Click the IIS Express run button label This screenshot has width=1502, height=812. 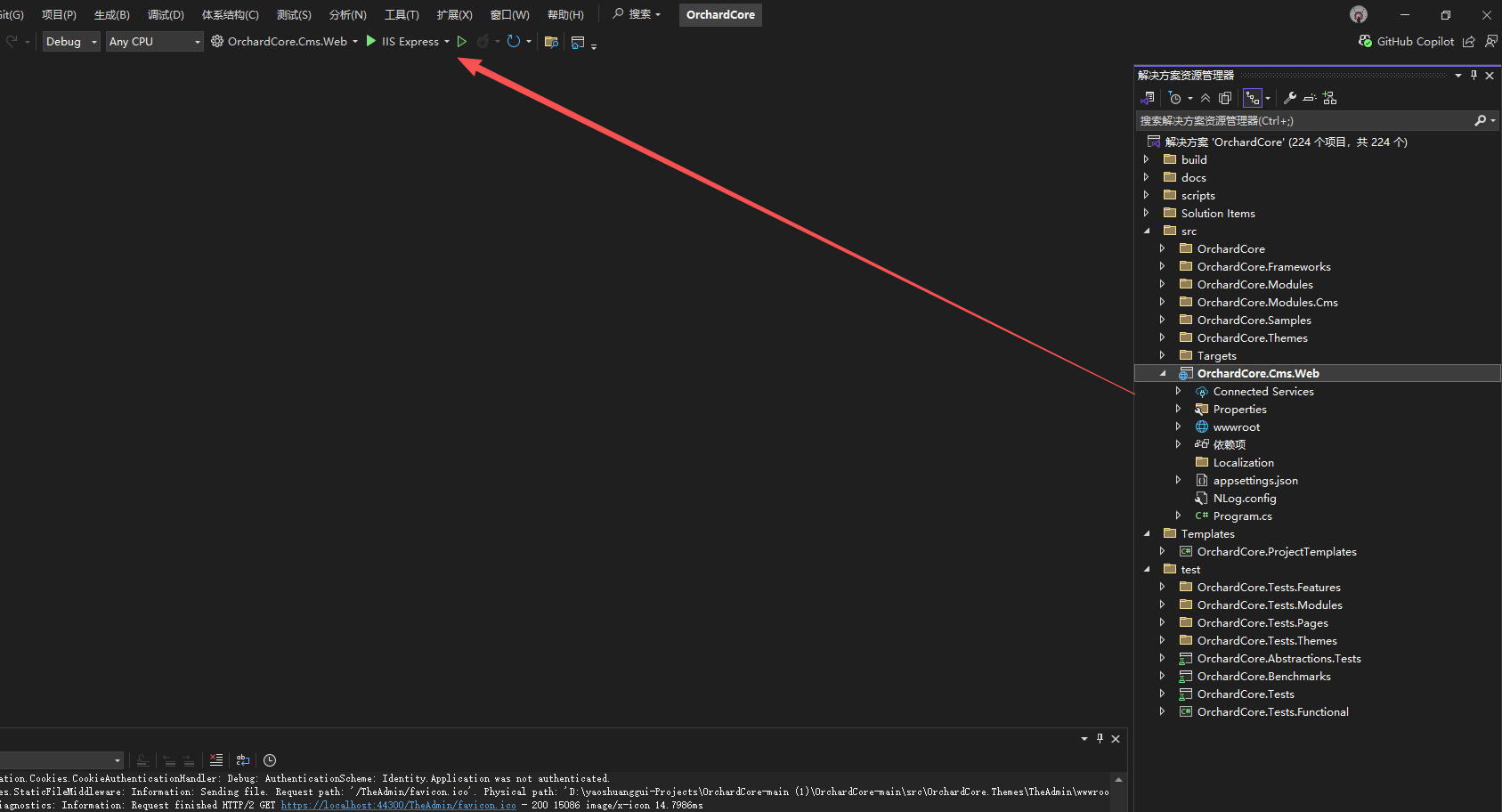click(x=410, y=41)
